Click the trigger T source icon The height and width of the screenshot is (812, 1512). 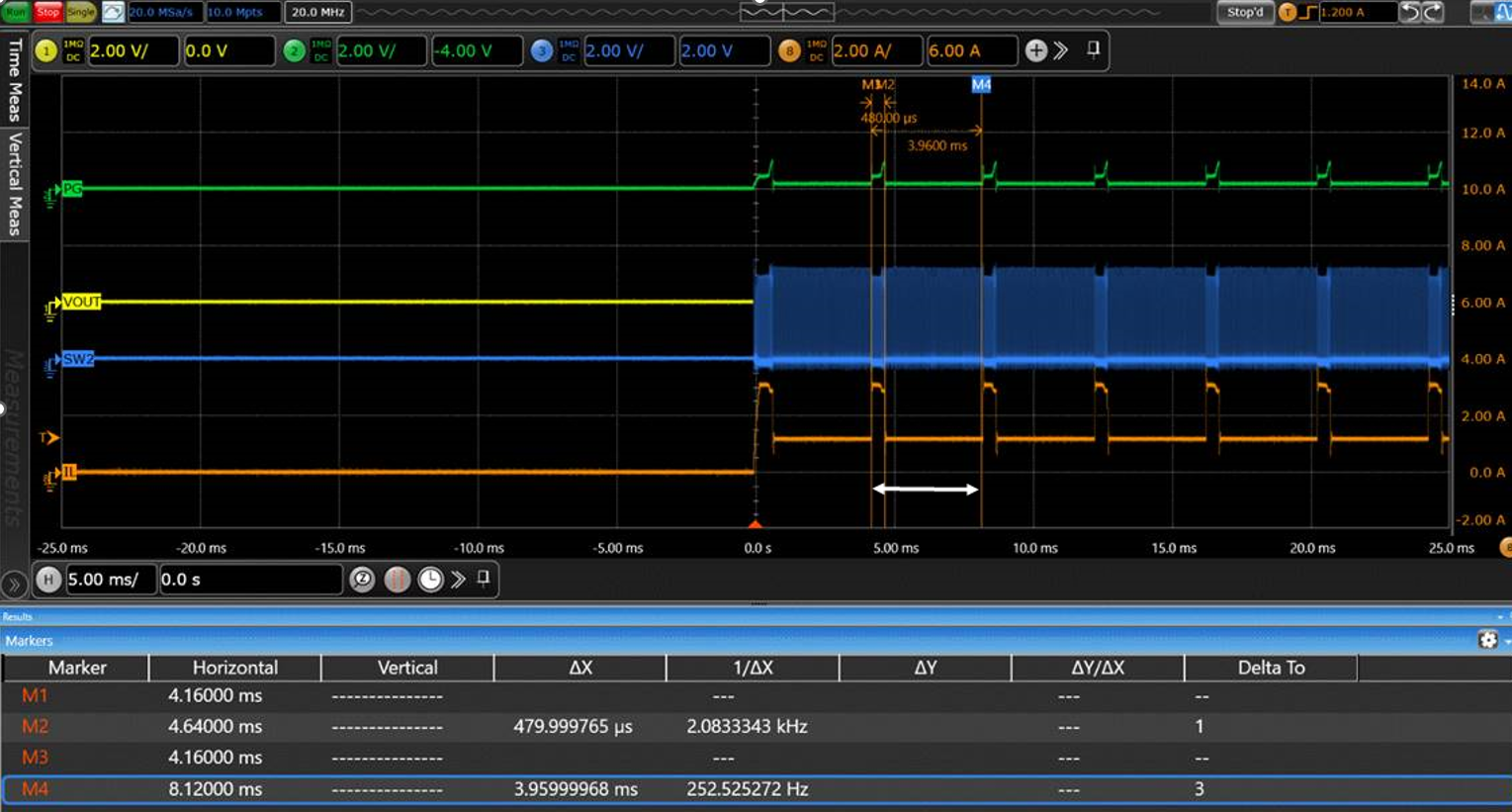[1287, 12]
